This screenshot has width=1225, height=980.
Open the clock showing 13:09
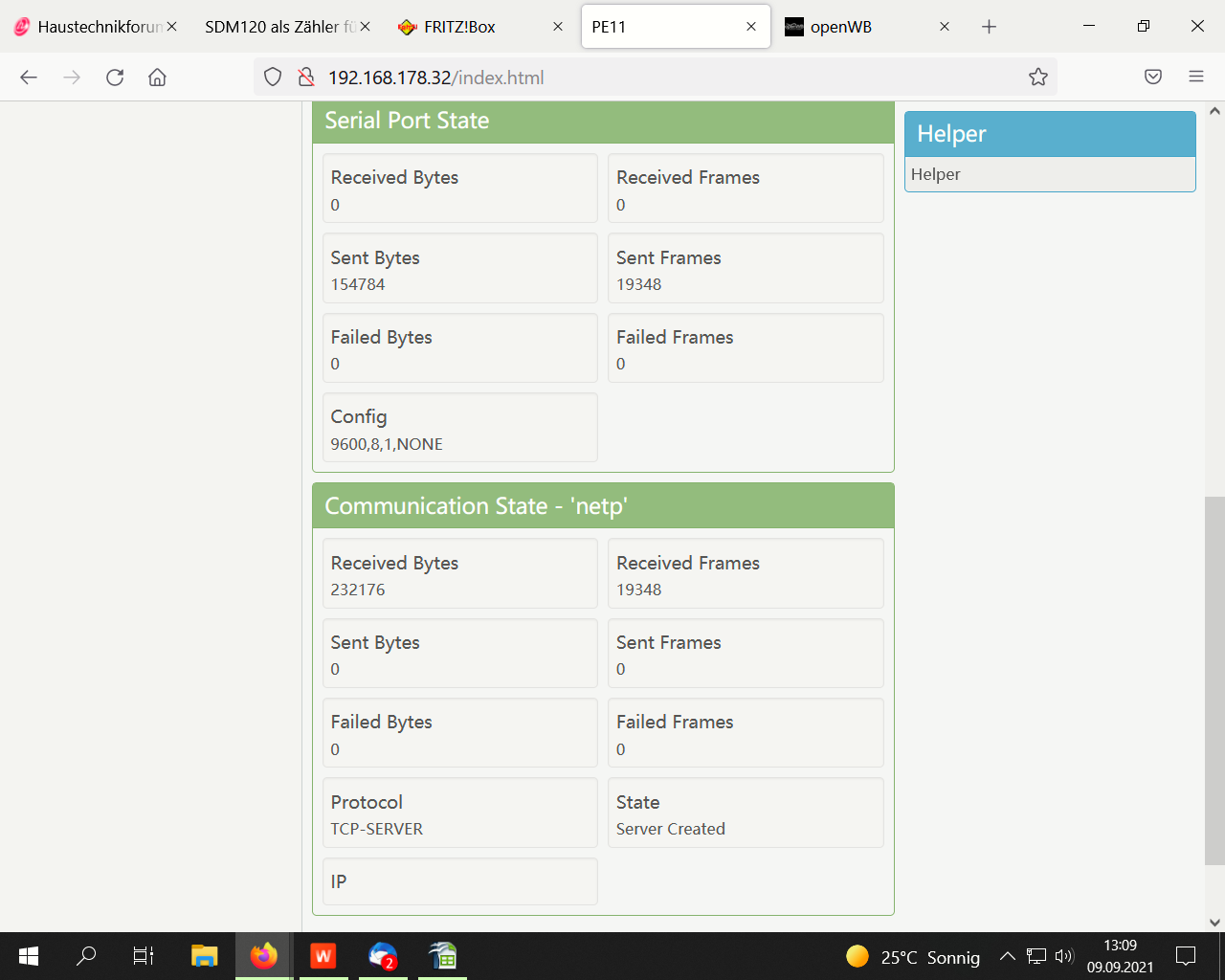pos(1120,956)
